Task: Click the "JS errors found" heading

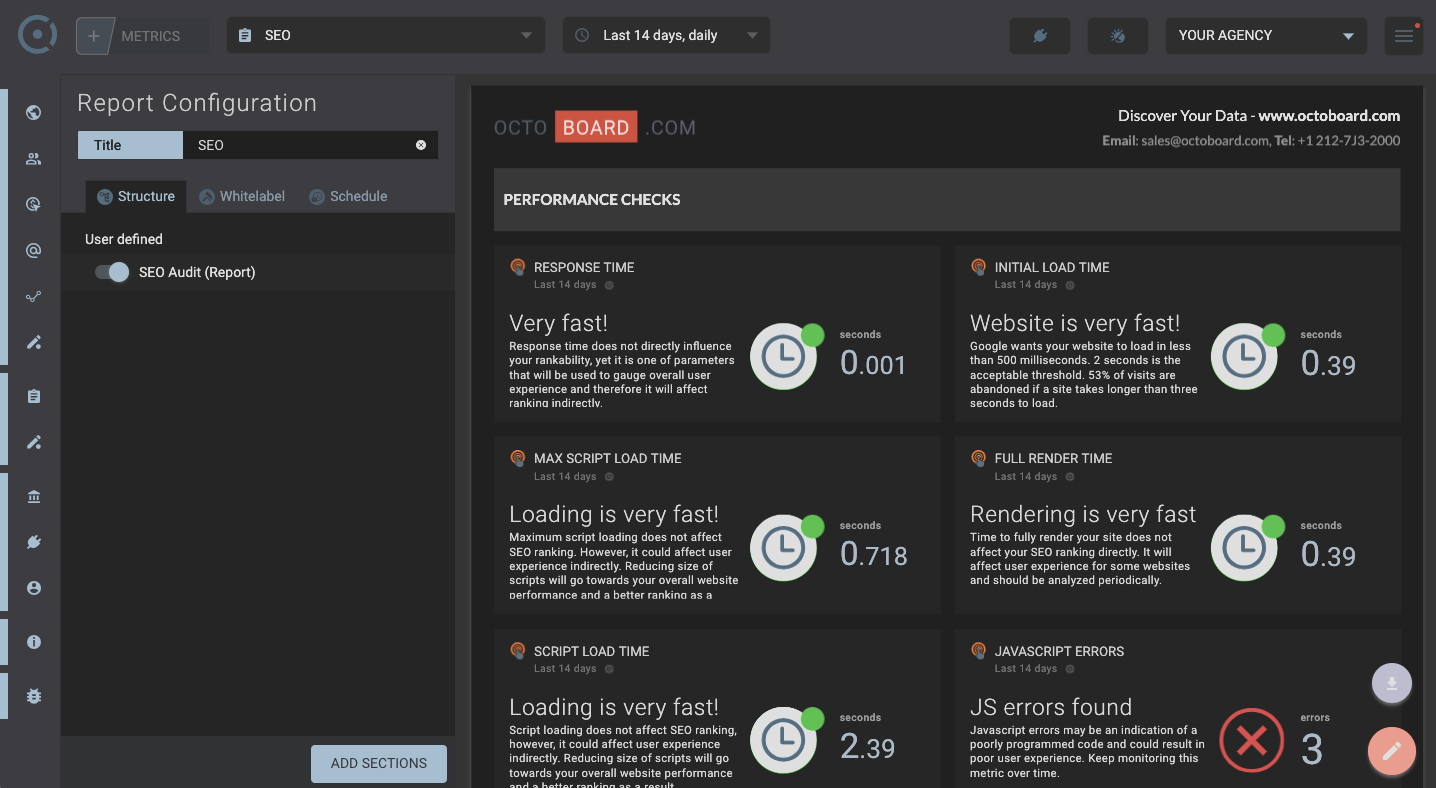Action: point(1051,707)
